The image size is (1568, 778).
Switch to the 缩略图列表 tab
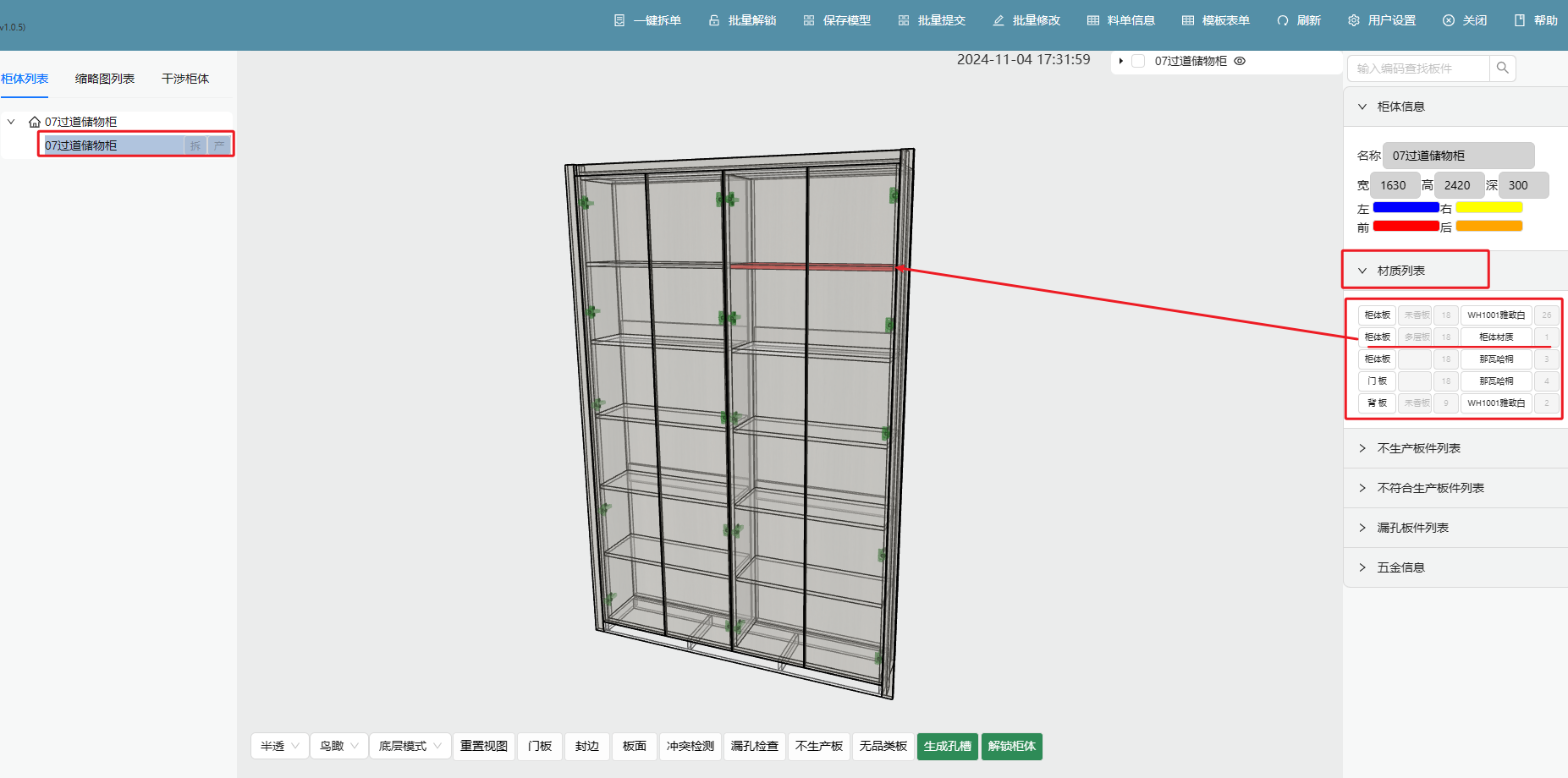coord(105,79)
